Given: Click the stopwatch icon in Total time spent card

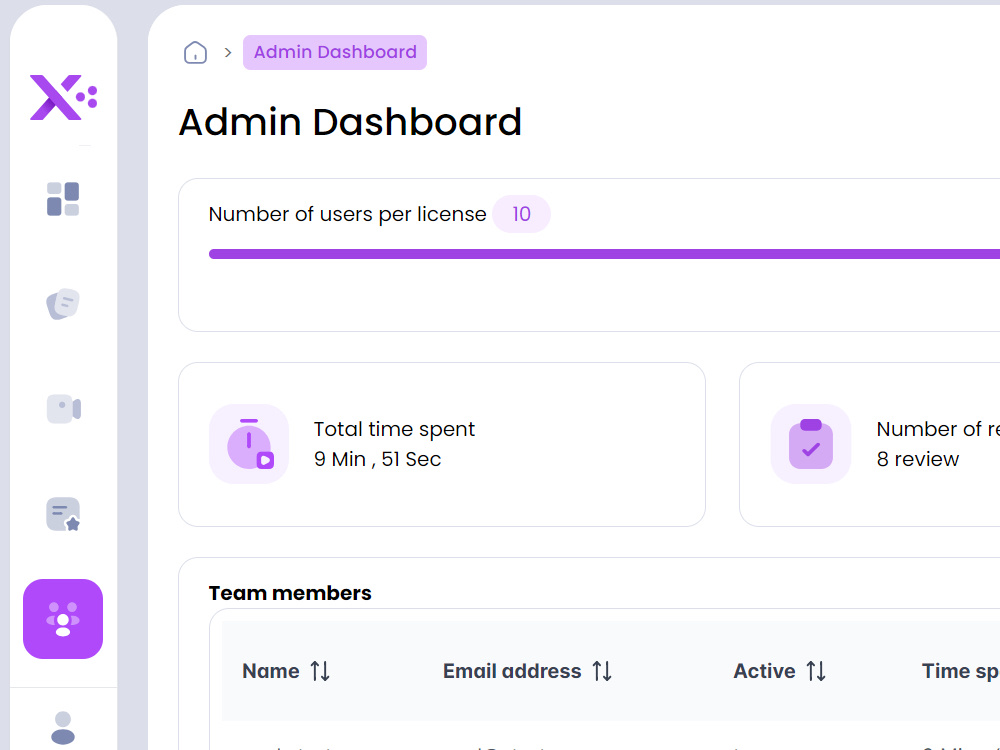Looking at the screenshot, I should point(249,444).
